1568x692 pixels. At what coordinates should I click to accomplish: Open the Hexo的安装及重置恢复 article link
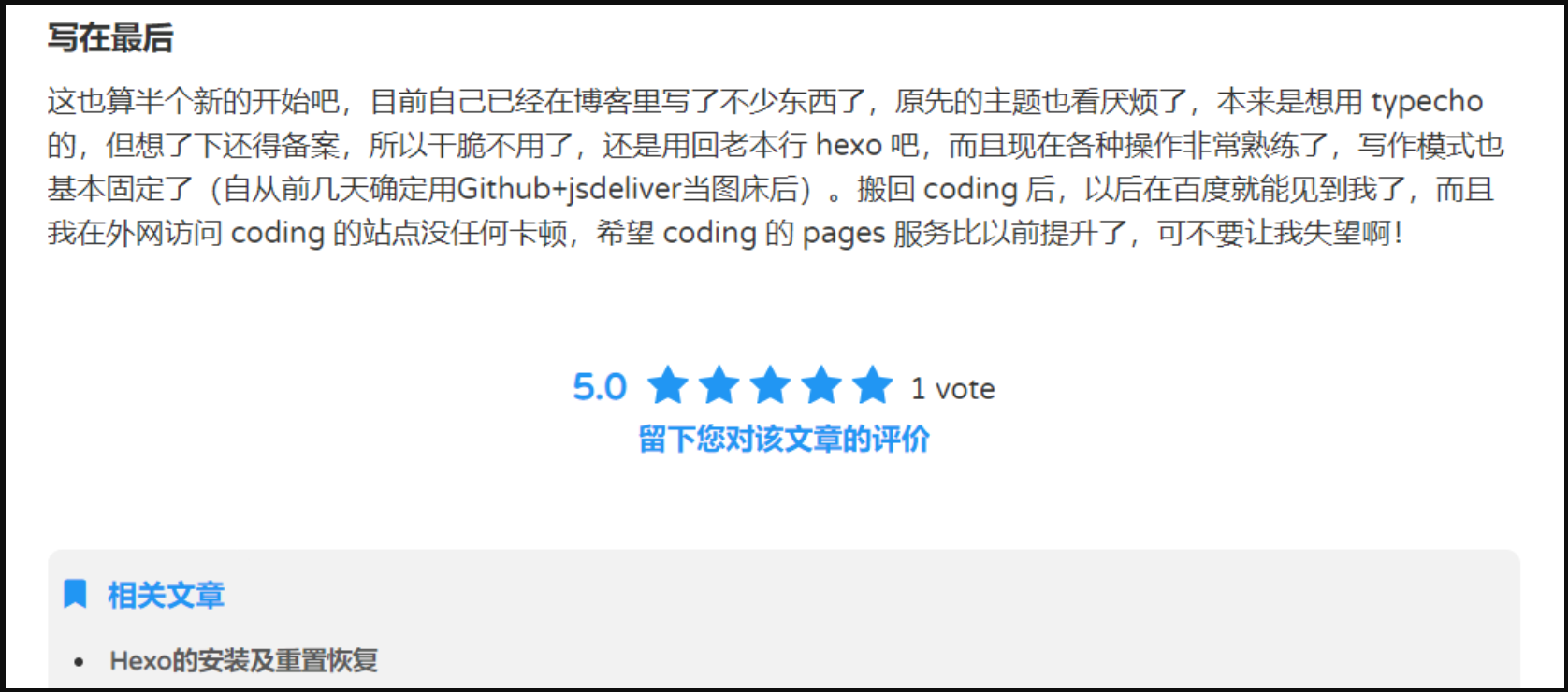pyautogui.click(x=244, y=661)
